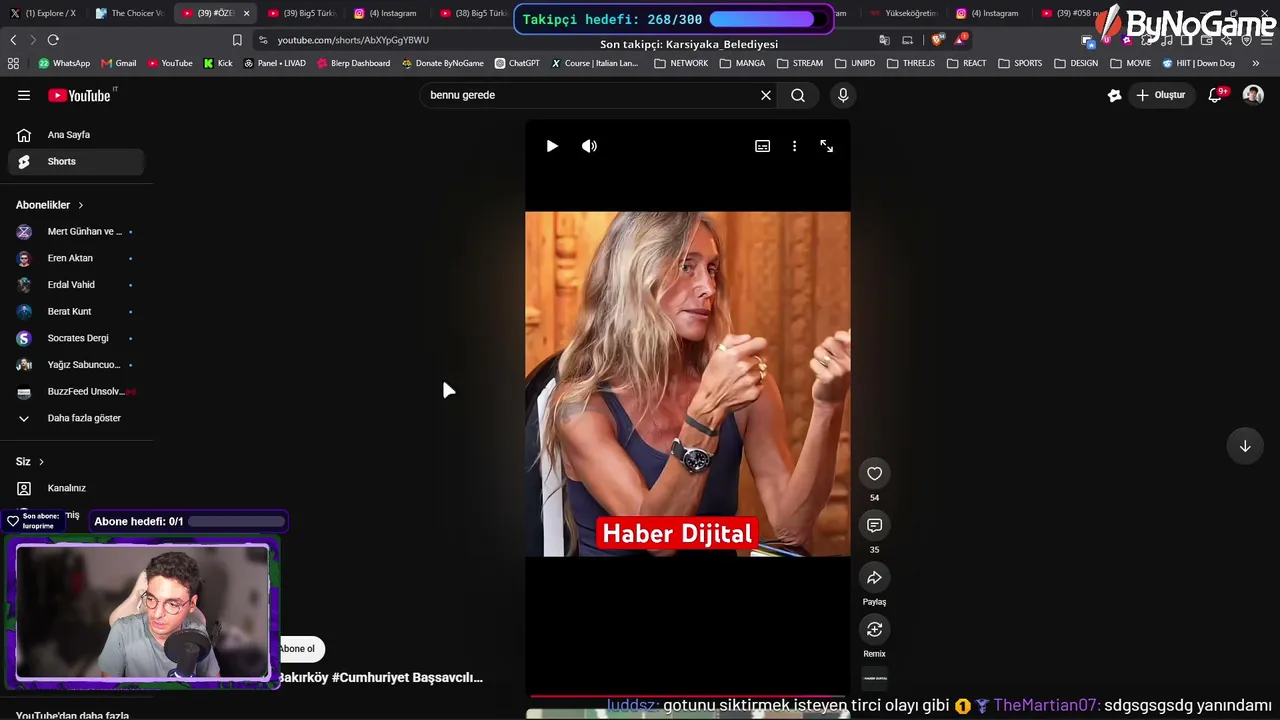
Task: Open Ana Sayfa in the sidebar
Action: [x=76, y=135]
